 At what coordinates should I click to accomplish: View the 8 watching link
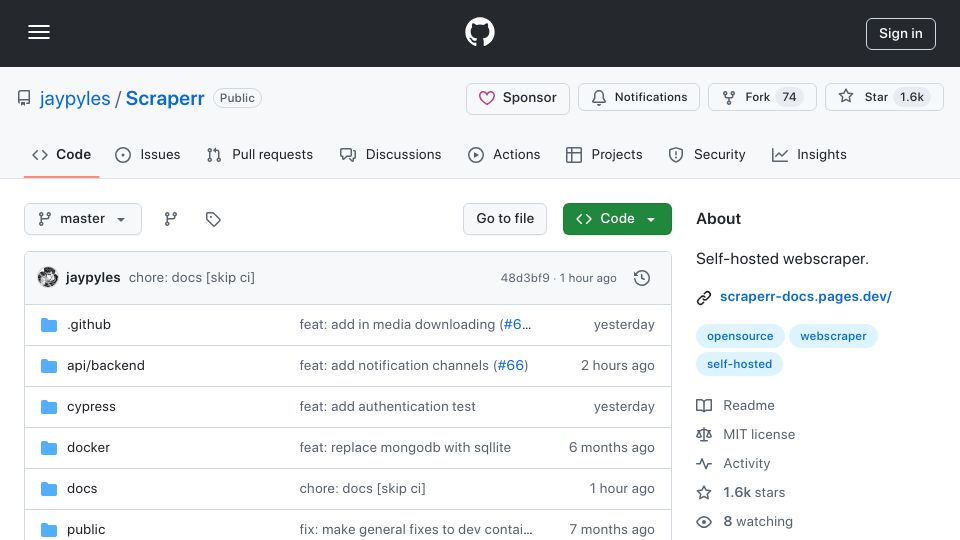point(757,522)
